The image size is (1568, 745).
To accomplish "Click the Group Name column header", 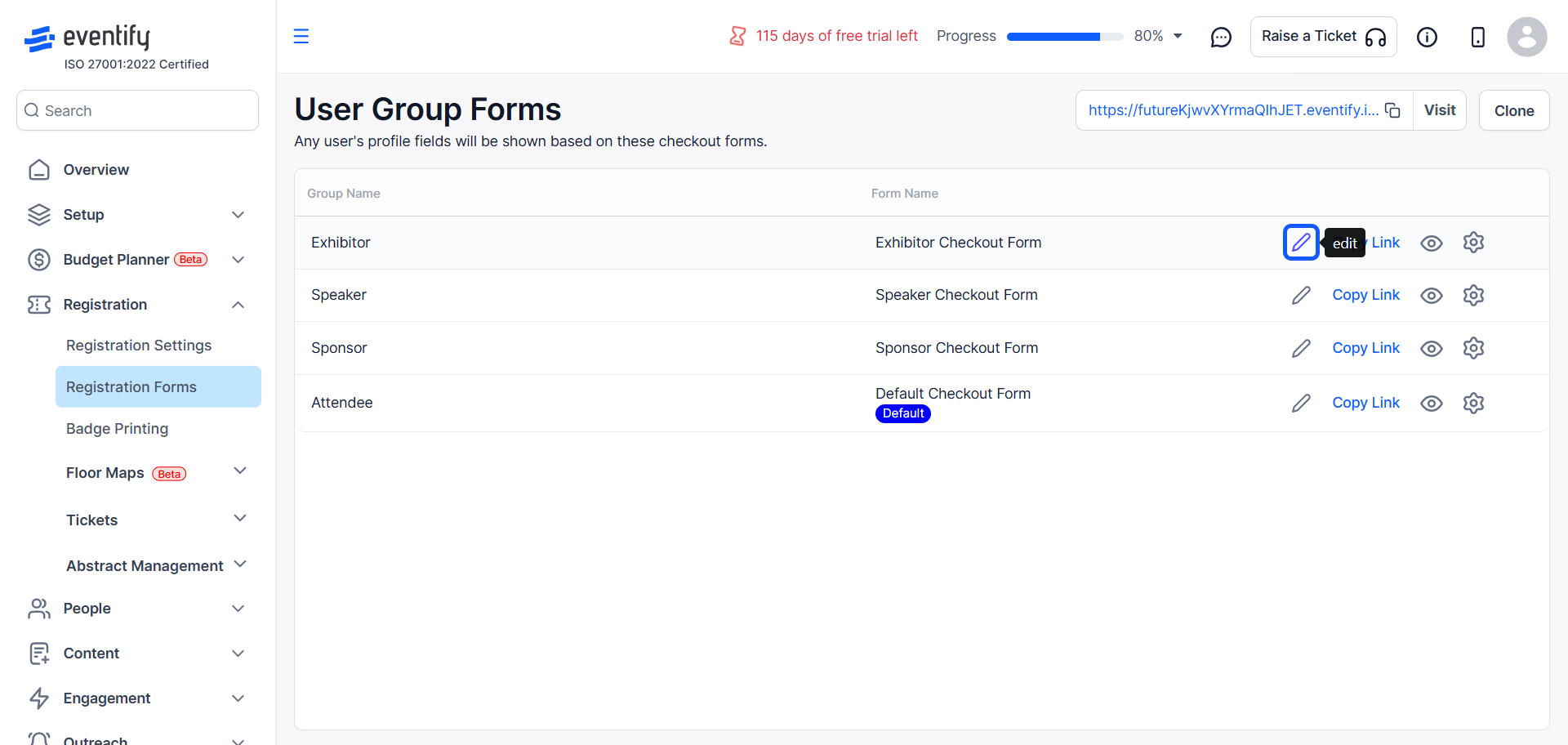I will coord(343,194).
